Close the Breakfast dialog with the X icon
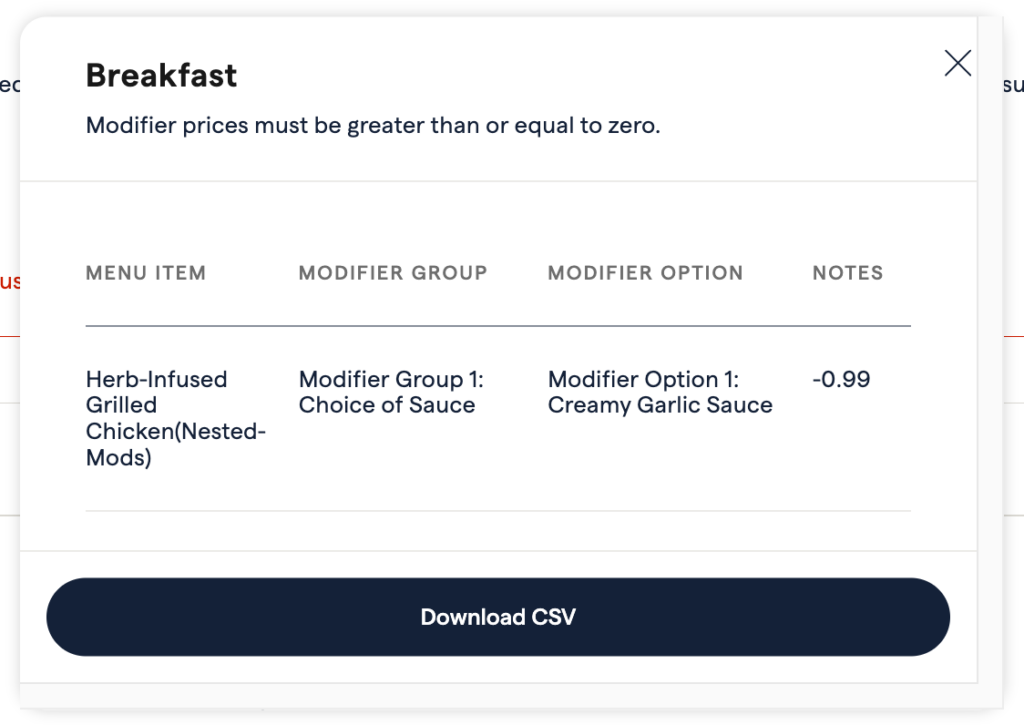Image resolution: width=1024 pixels, height=725 pixels. [x=957, y=64]
